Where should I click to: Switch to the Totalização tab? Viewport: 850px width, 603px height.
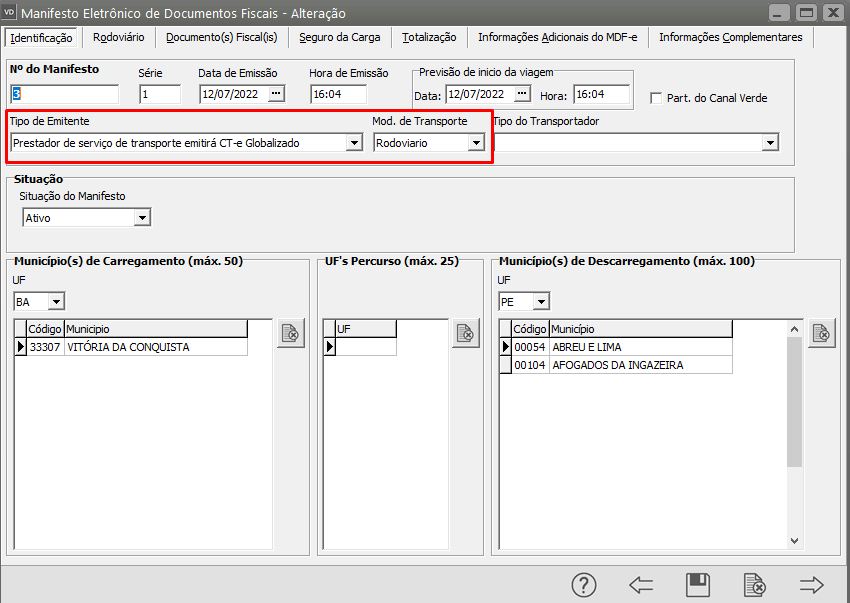tap(429, 37)
